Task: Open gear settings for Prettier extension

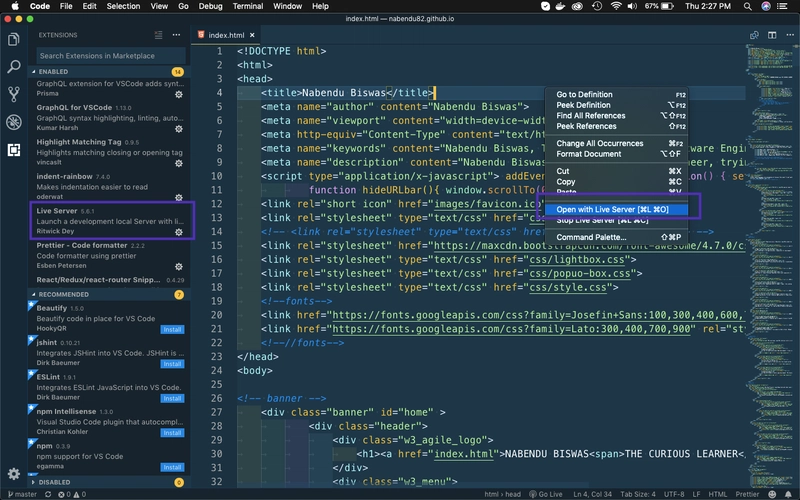Action: 179,266
